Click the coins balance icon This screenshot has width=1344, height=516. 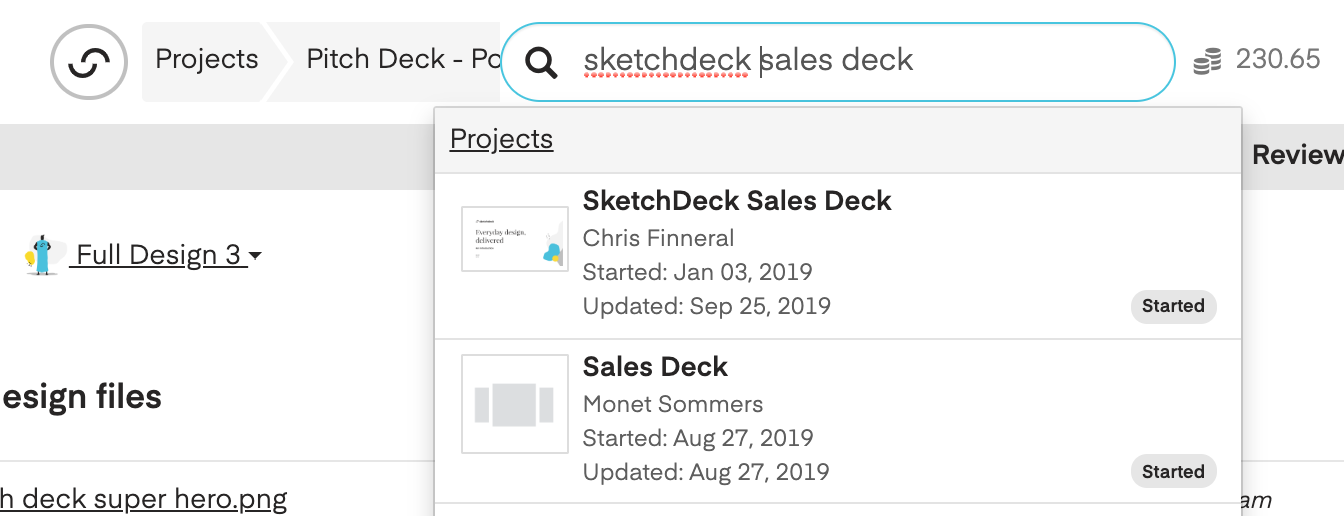click(x=1208, y=62)
